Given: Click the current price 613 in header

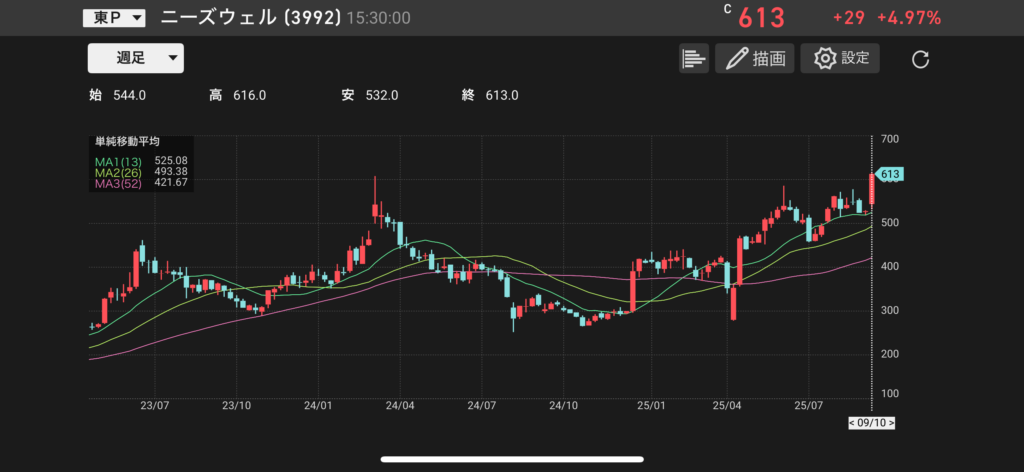Looking at the screenshot, I should pos(761,18).
